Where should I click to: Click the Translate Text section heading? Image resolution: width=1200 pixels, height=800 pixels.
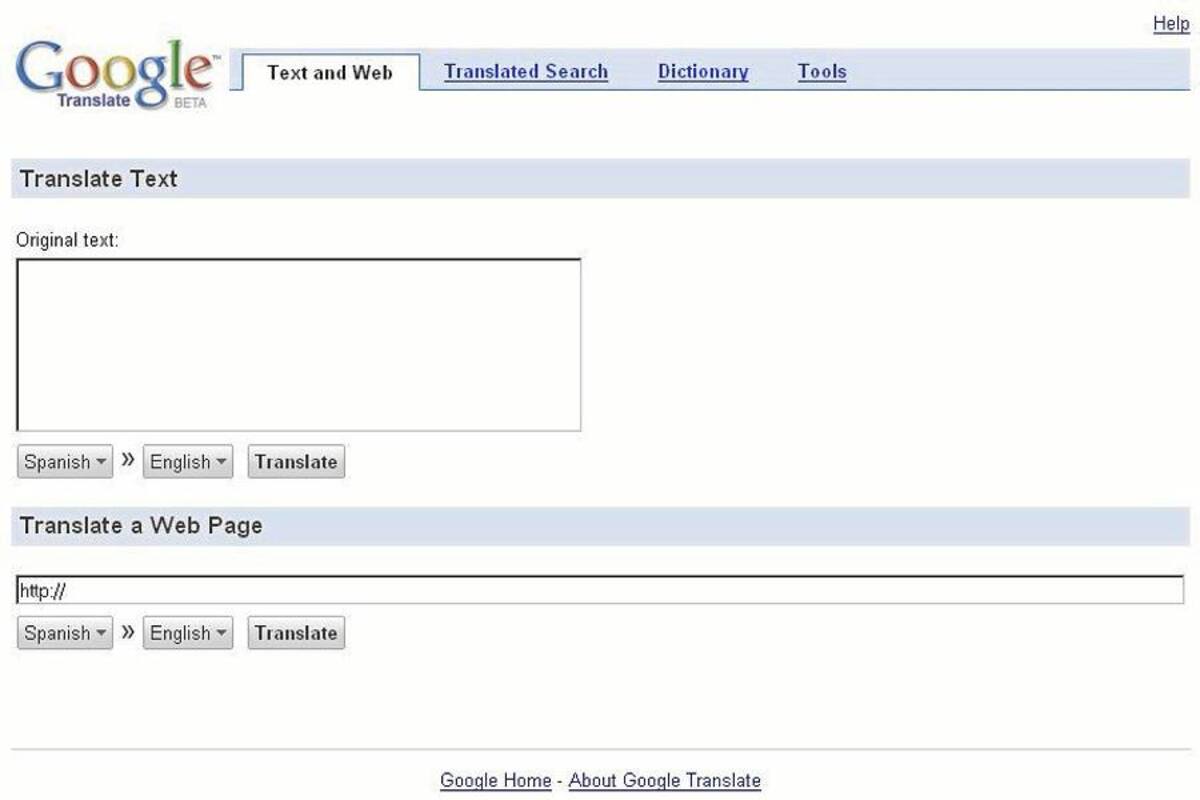[99, 179]
